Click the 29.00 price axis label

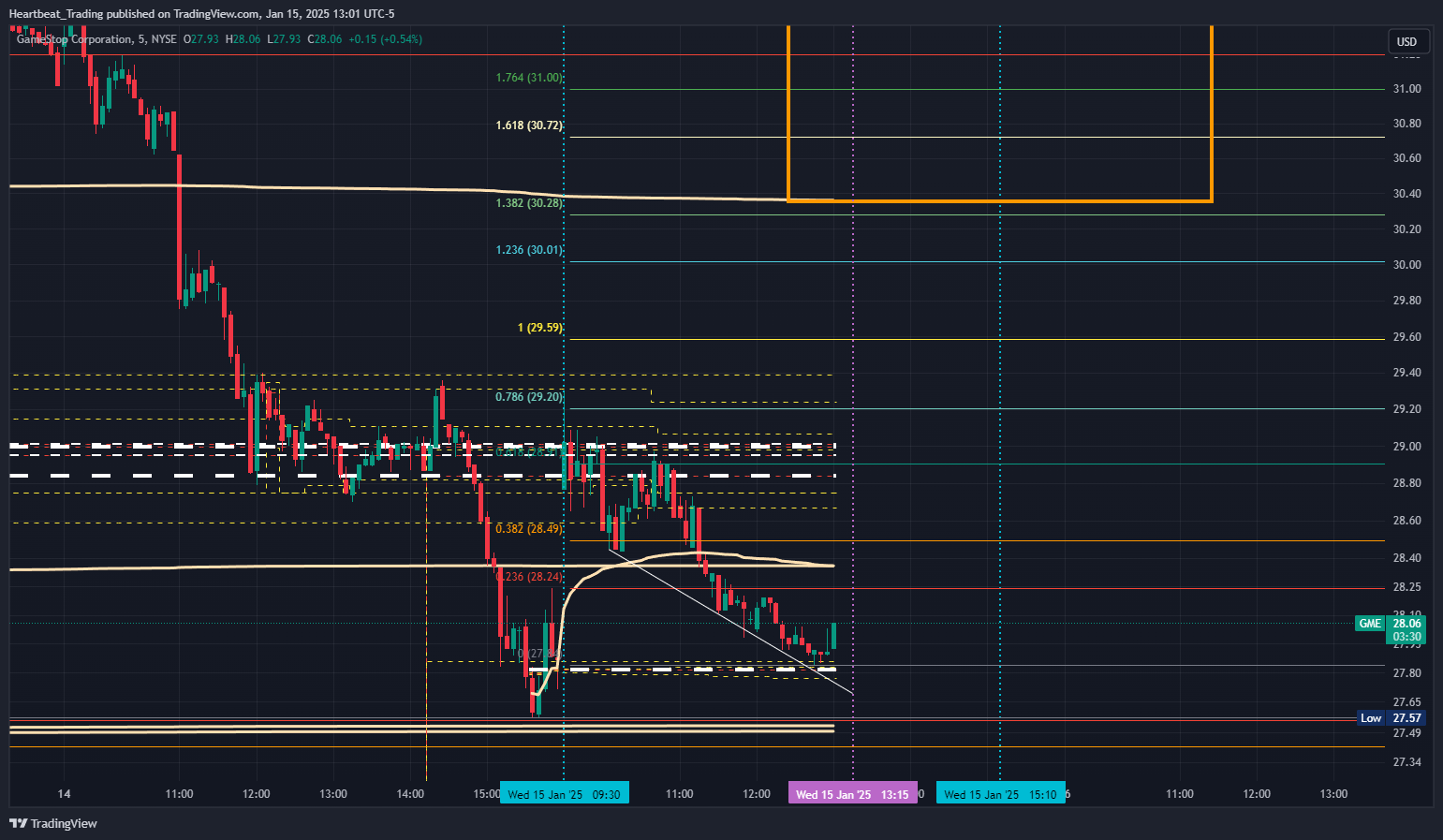click(1406, 447)
